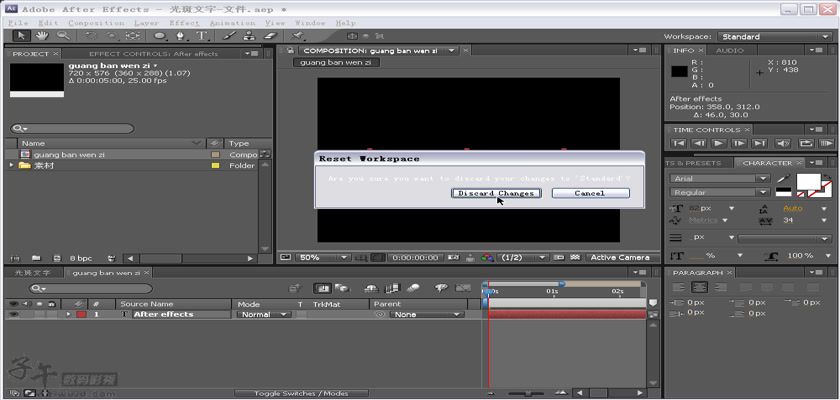Click the interpret footage icon in Project panel
This screenshot has height=400, width=840.
point(15,258)
